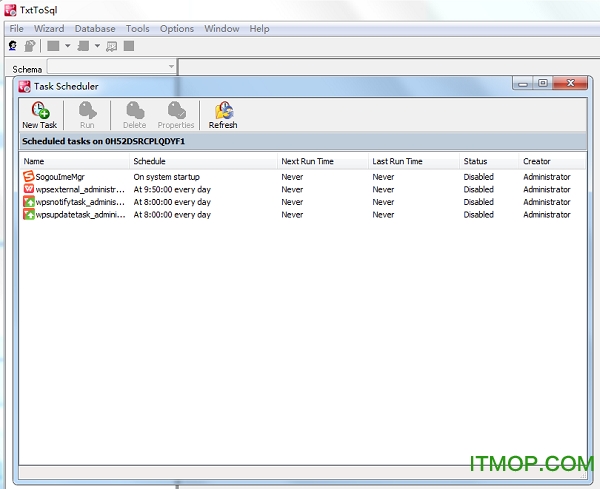Viewport: 600px width, 489px height.
Task: Click the Task Scheduler window icon
Action: click(24, 86)
